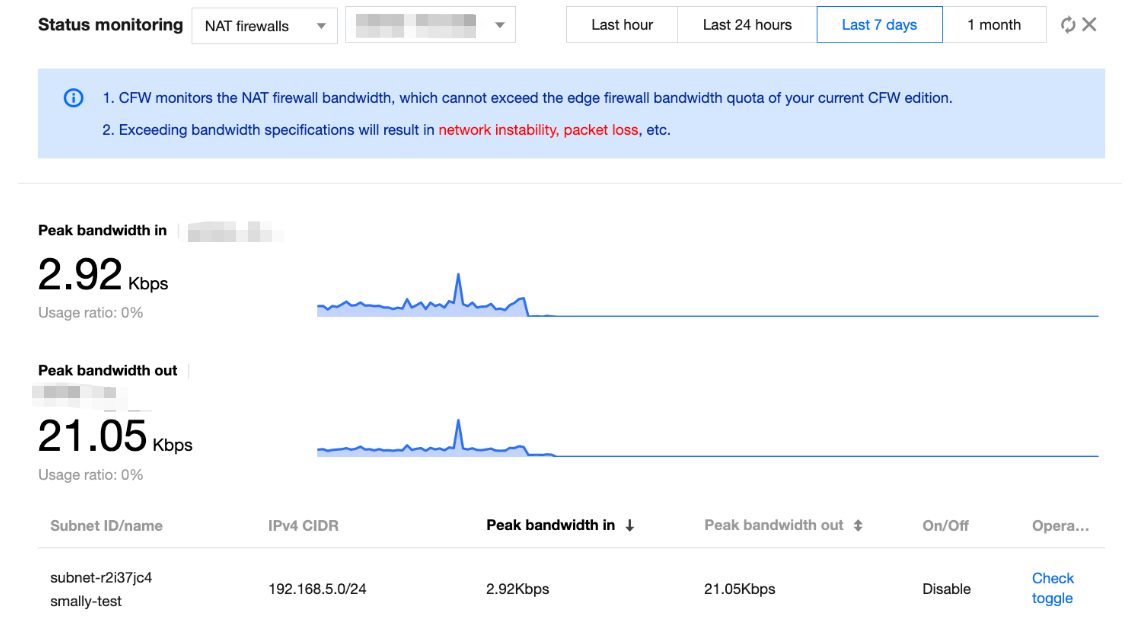This screenshot has width=1141, height=628.
Task: Select Last 24 hours time range
Action: tap(747, 25)
